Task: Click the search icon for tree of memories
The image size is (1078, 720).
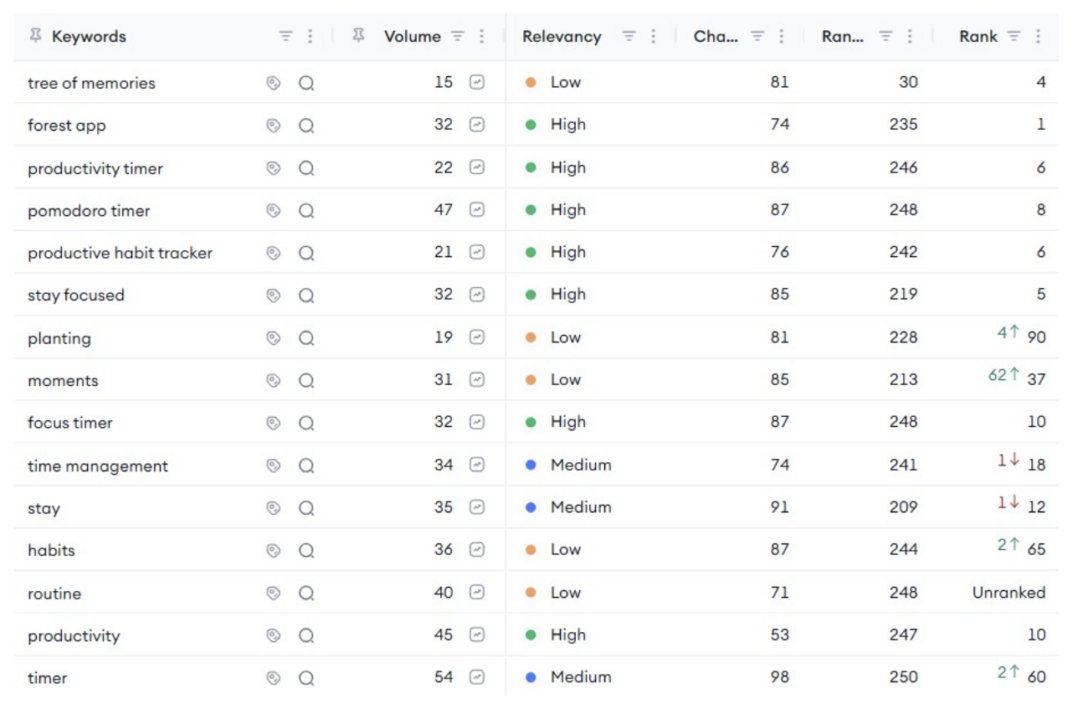Action: pyautogui.click(x=307, y=83)
